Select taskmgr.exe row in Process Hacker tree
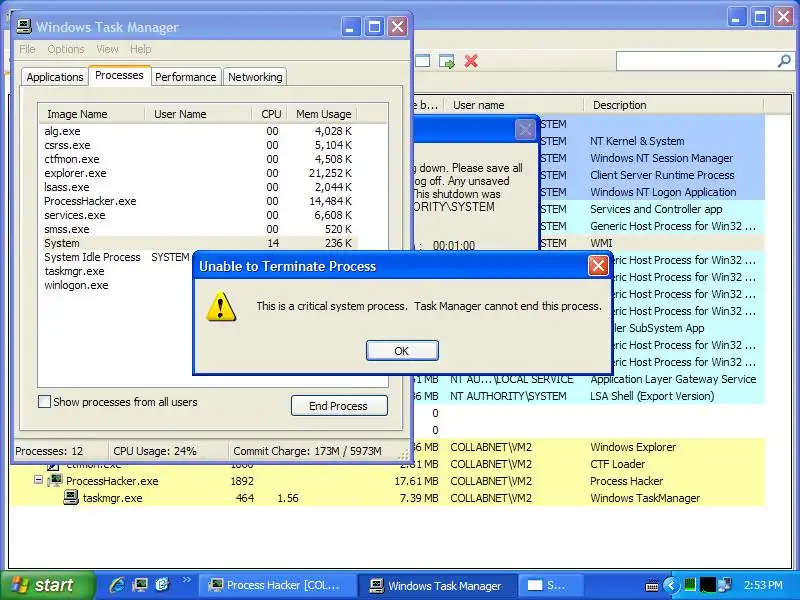 [x=388, y=498]
